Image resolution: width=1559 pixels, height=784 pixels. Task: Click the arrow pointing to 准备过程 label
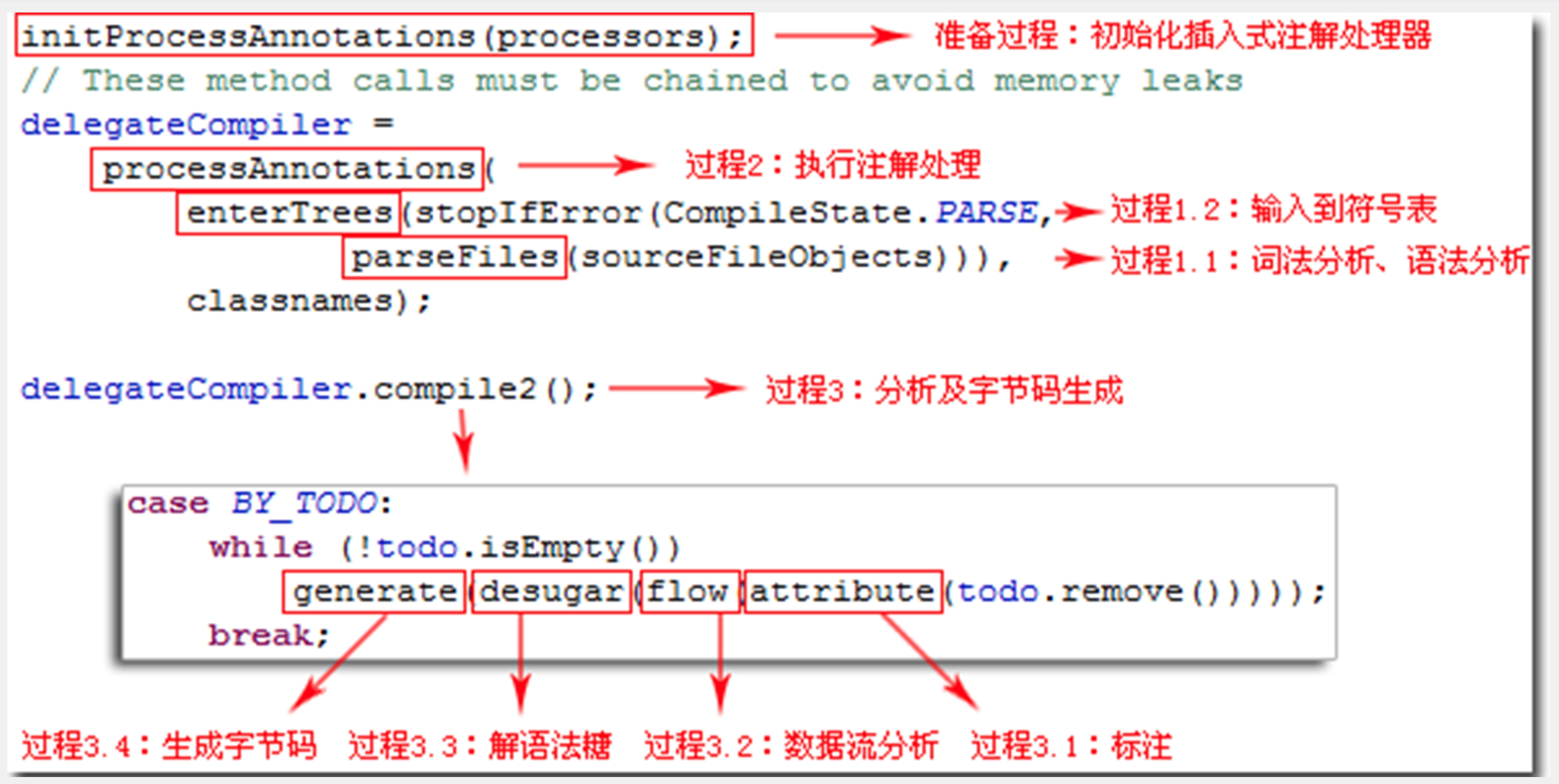coord(842,35)
